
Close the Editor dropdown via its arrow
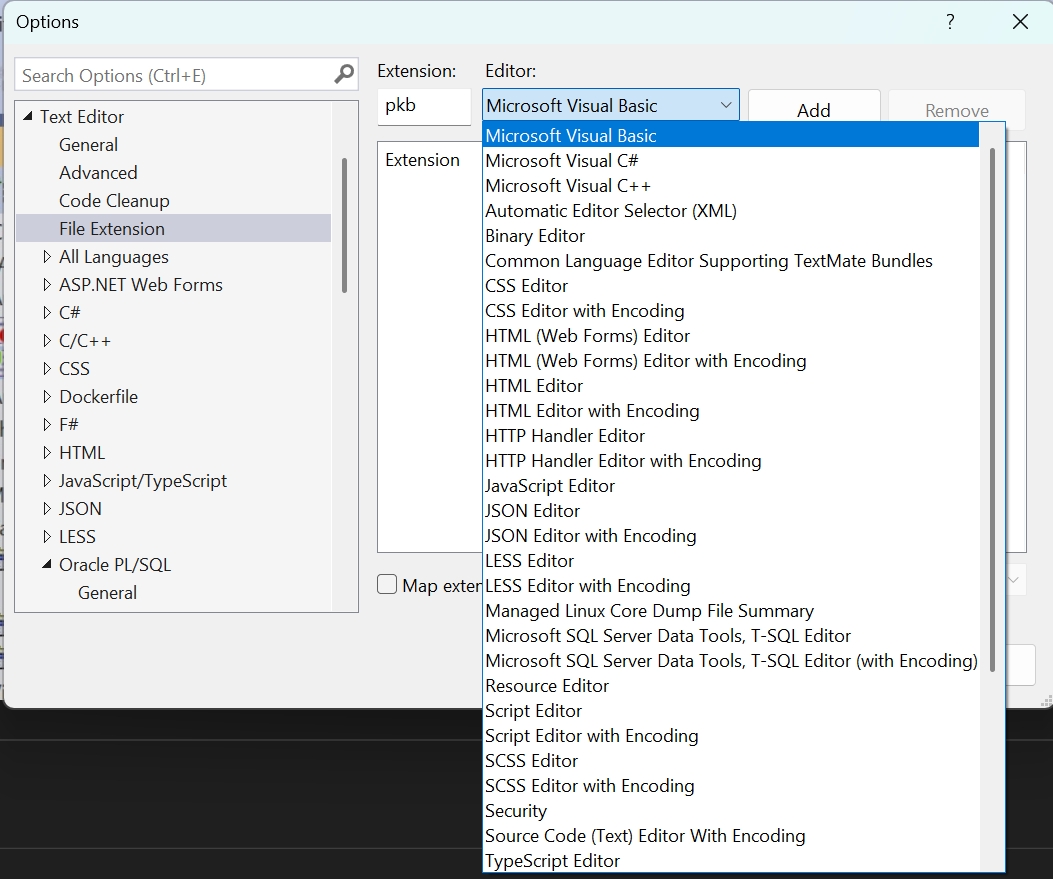pyautogui.click(x=725, y=105)
